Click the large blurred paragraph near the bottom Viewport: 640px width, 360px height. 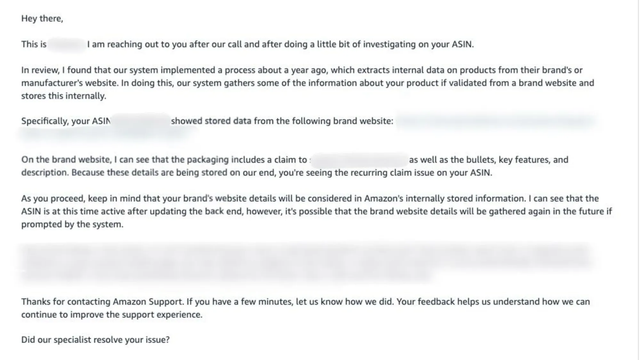tap(305, 262)
